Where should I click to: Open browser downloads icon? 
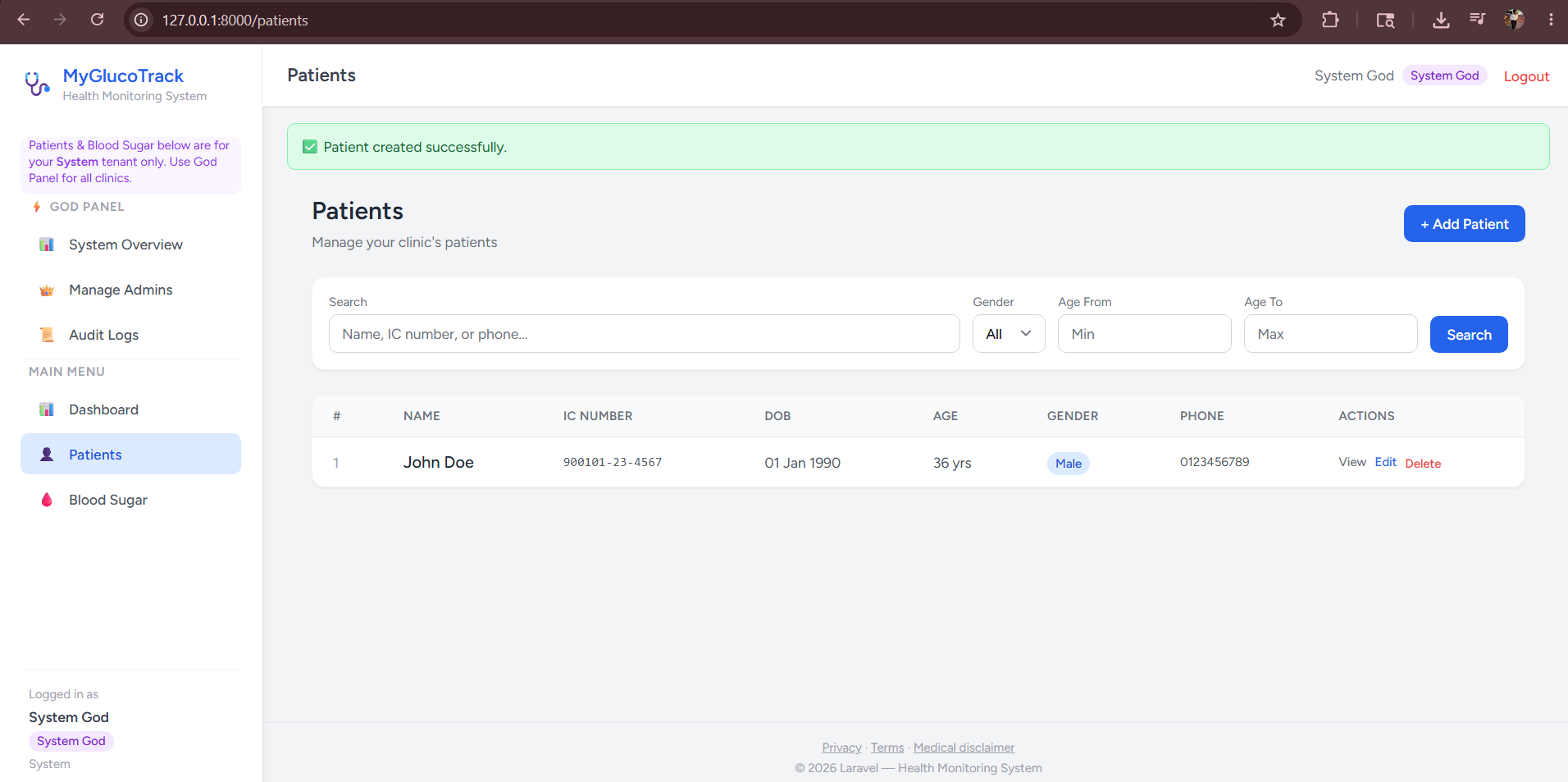point(1441,20)
